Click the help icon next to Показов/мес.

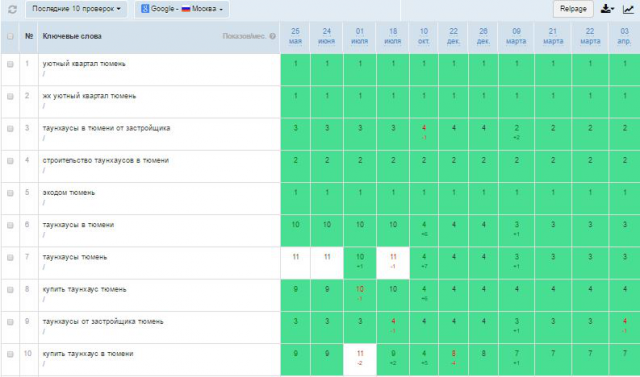[x=273, y=36]
